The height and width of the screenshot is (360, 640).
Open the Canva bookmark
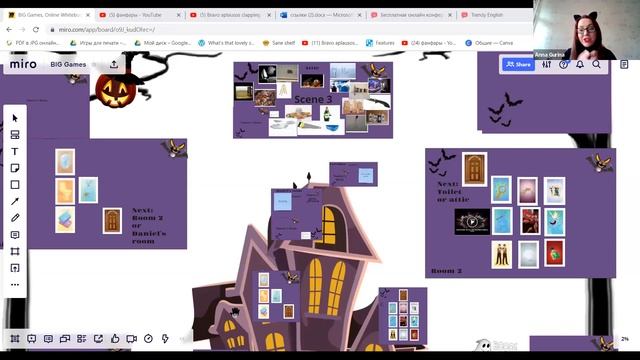pyautogui.click(x=489, y=43)
